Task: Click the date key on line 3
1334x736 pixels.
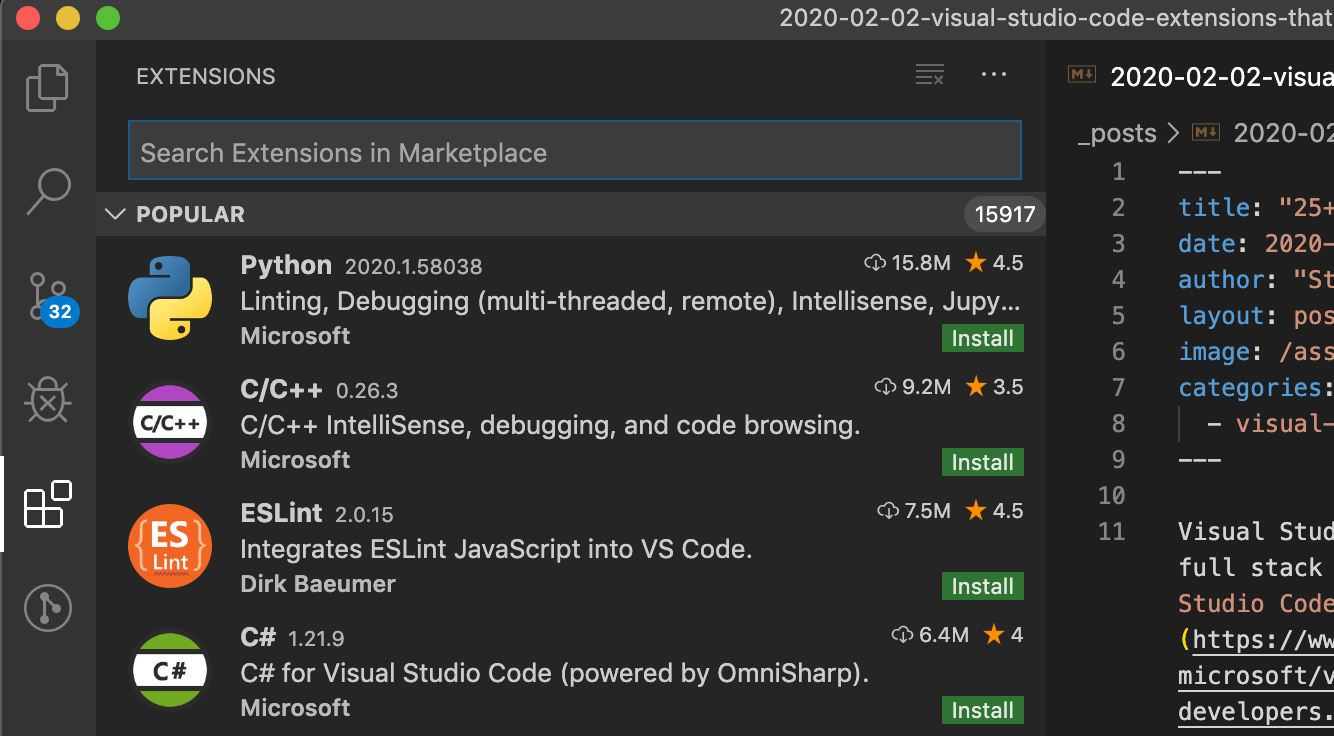Action: tap(1207, 243)
